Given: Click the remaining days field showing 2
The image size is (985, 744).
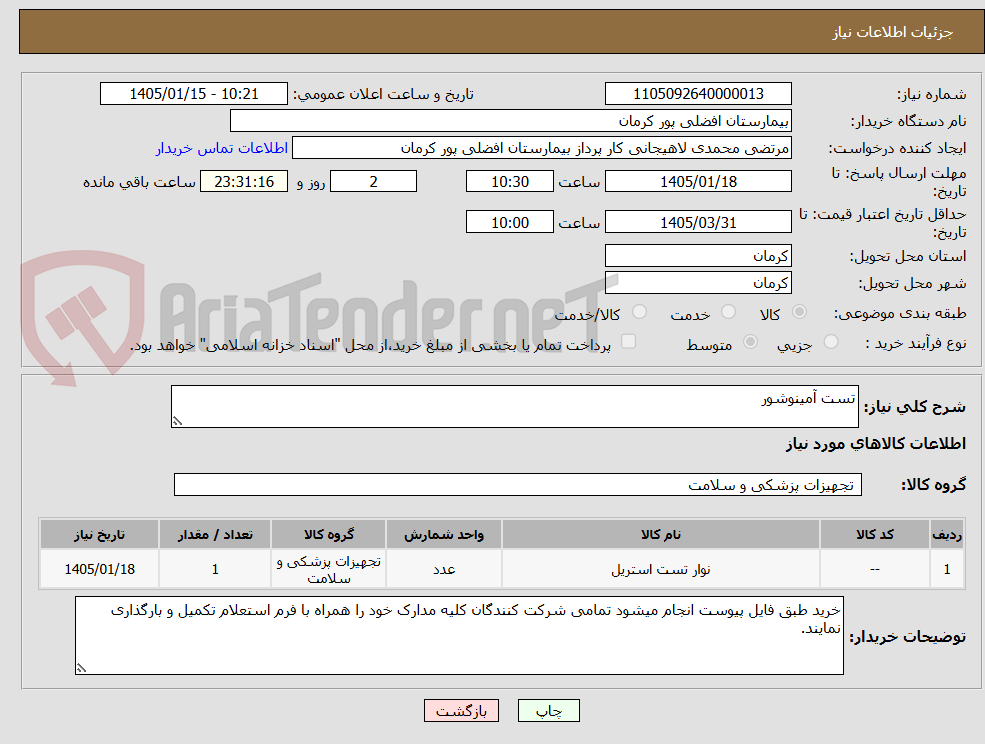Looking at the screenshot, I should 373,182.
